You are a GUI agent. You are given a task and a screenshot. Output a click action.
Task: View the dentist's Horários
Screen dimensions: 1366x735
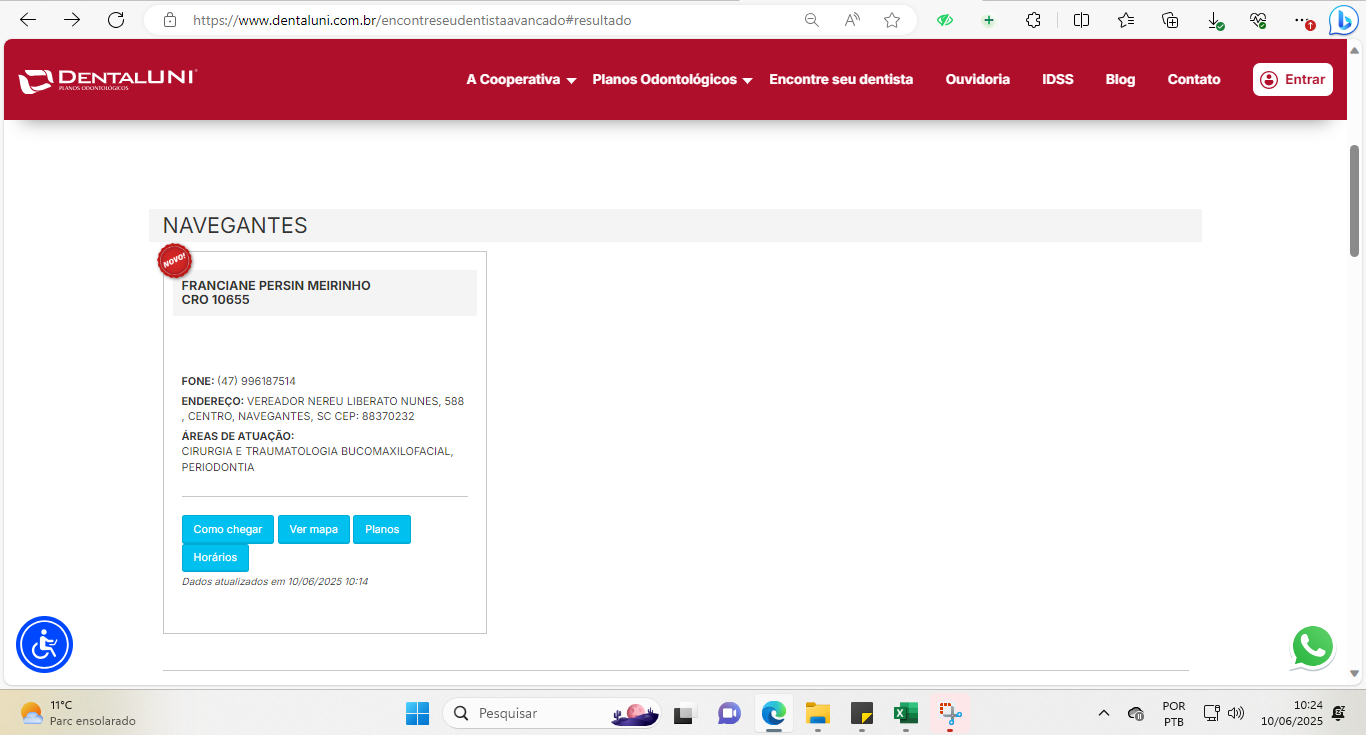(215, 557)
